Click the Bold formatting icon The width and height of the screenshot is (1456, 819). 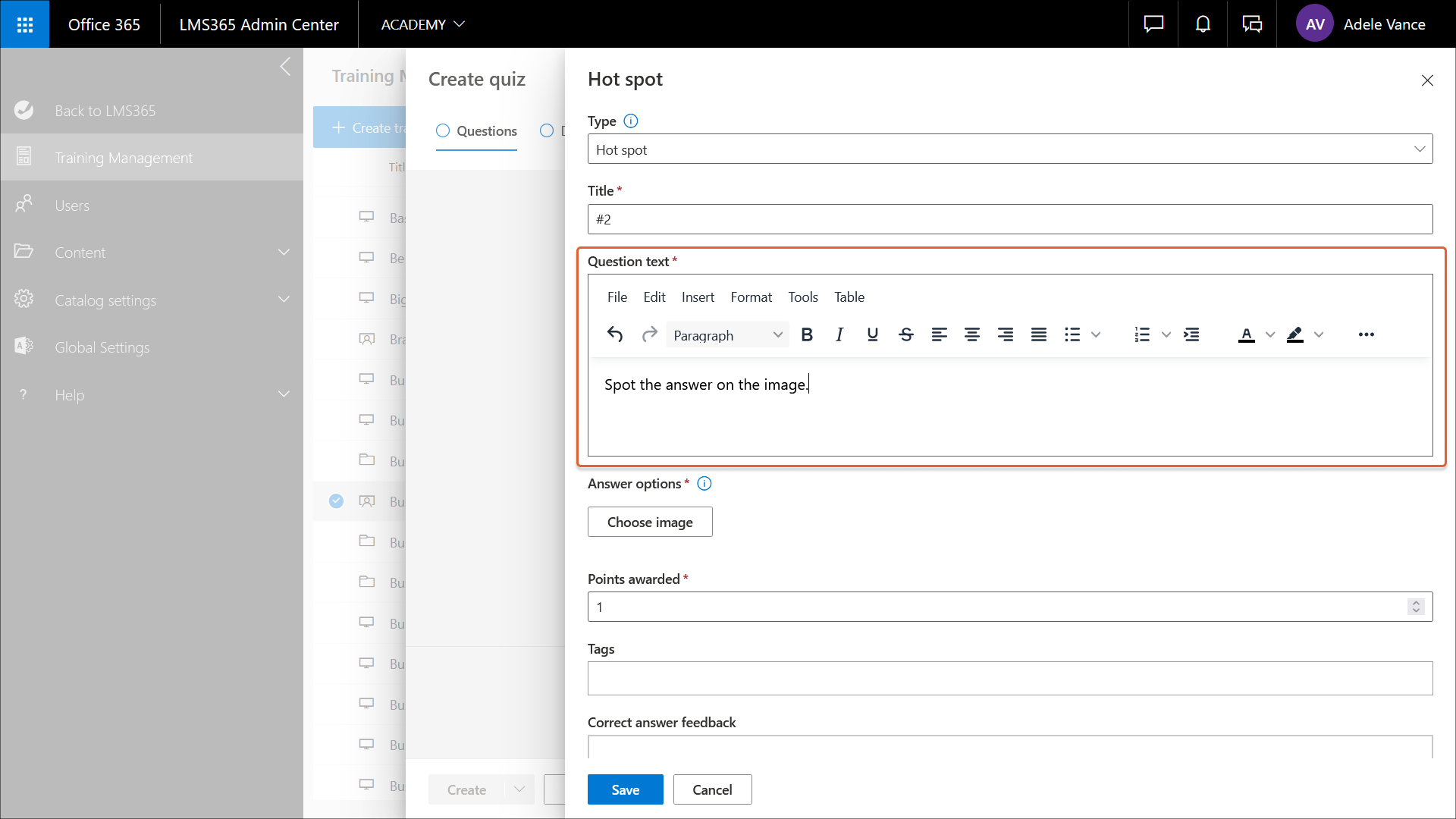[x=807, y=334]
